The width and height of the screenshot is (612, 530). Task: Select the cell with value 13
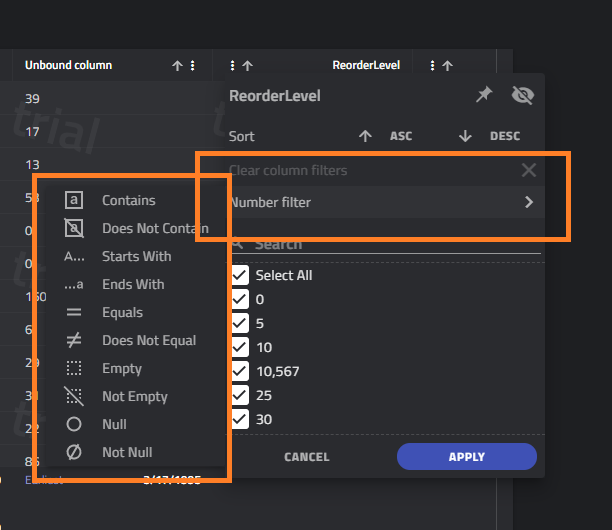32,165
